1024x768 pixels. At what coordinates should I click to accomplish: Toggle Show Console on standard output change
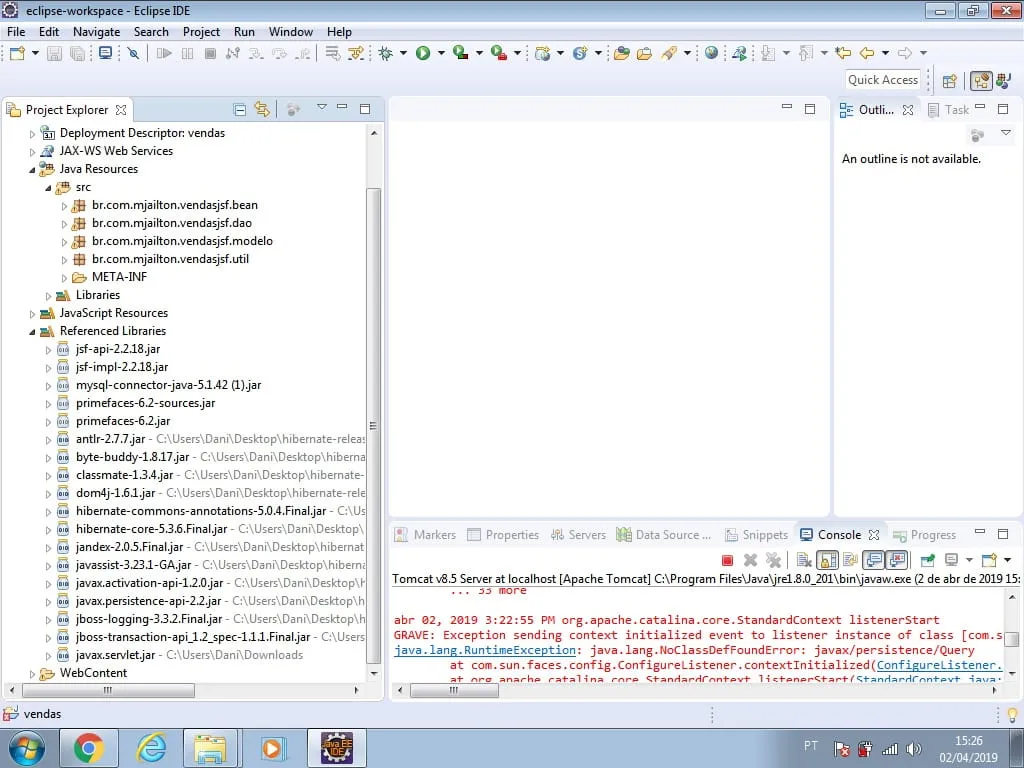[874, 561]
